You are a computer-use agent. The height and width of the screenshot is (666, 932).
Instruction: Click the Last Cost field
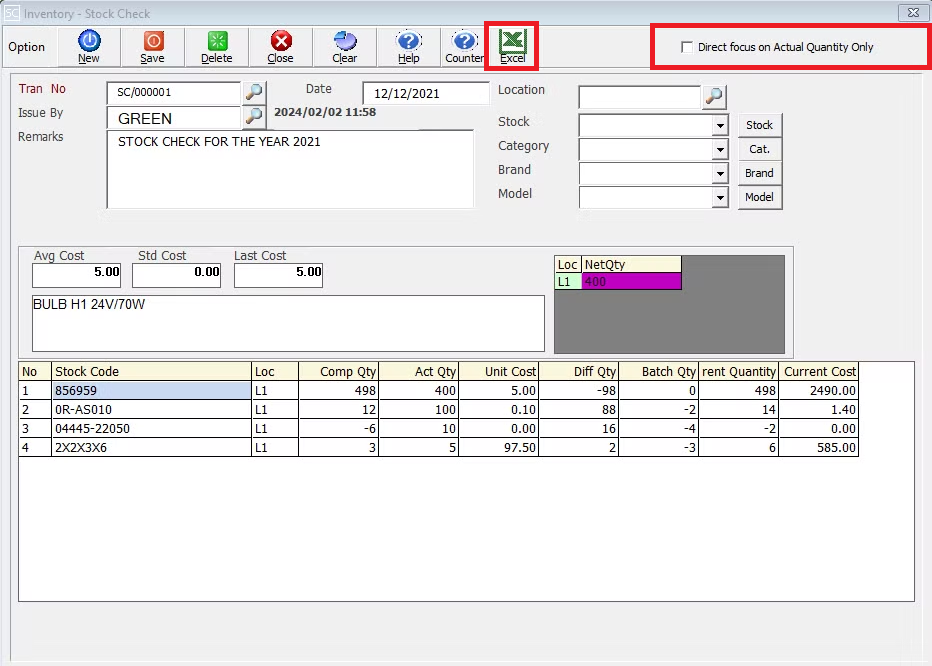[278, 275]
